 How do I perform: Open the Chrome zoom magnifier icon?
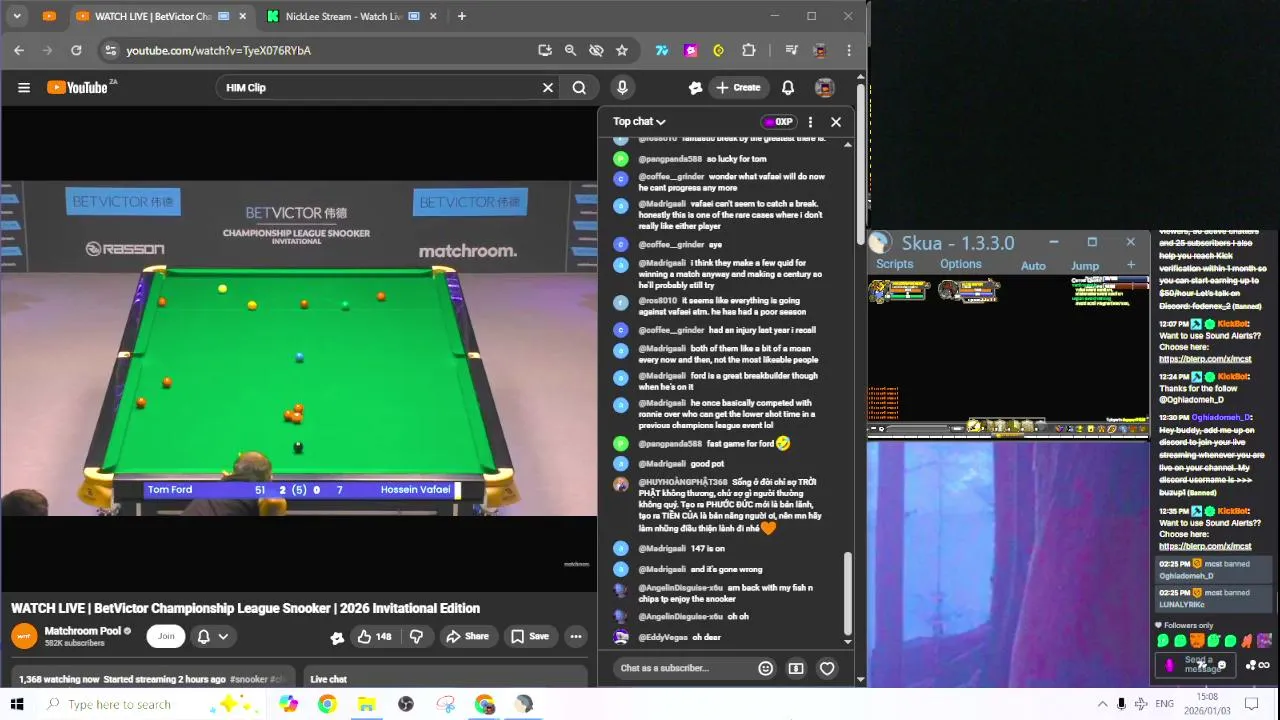click(x=570, y=50)
